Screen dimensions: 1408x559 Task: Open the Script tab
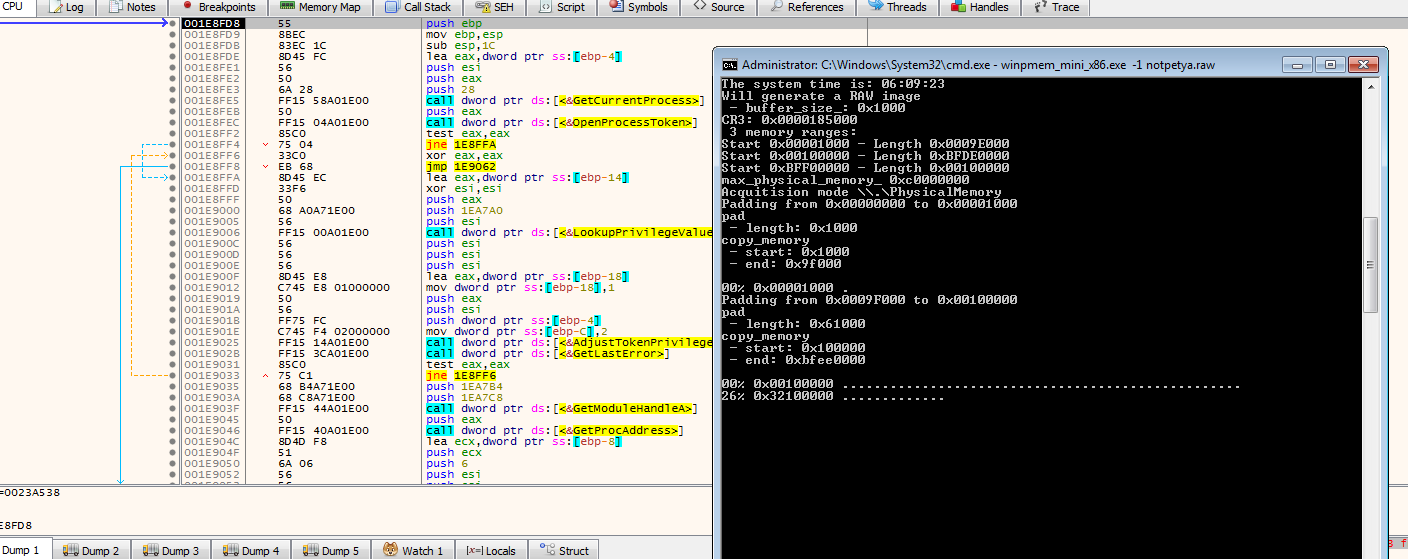coord(562,7)
